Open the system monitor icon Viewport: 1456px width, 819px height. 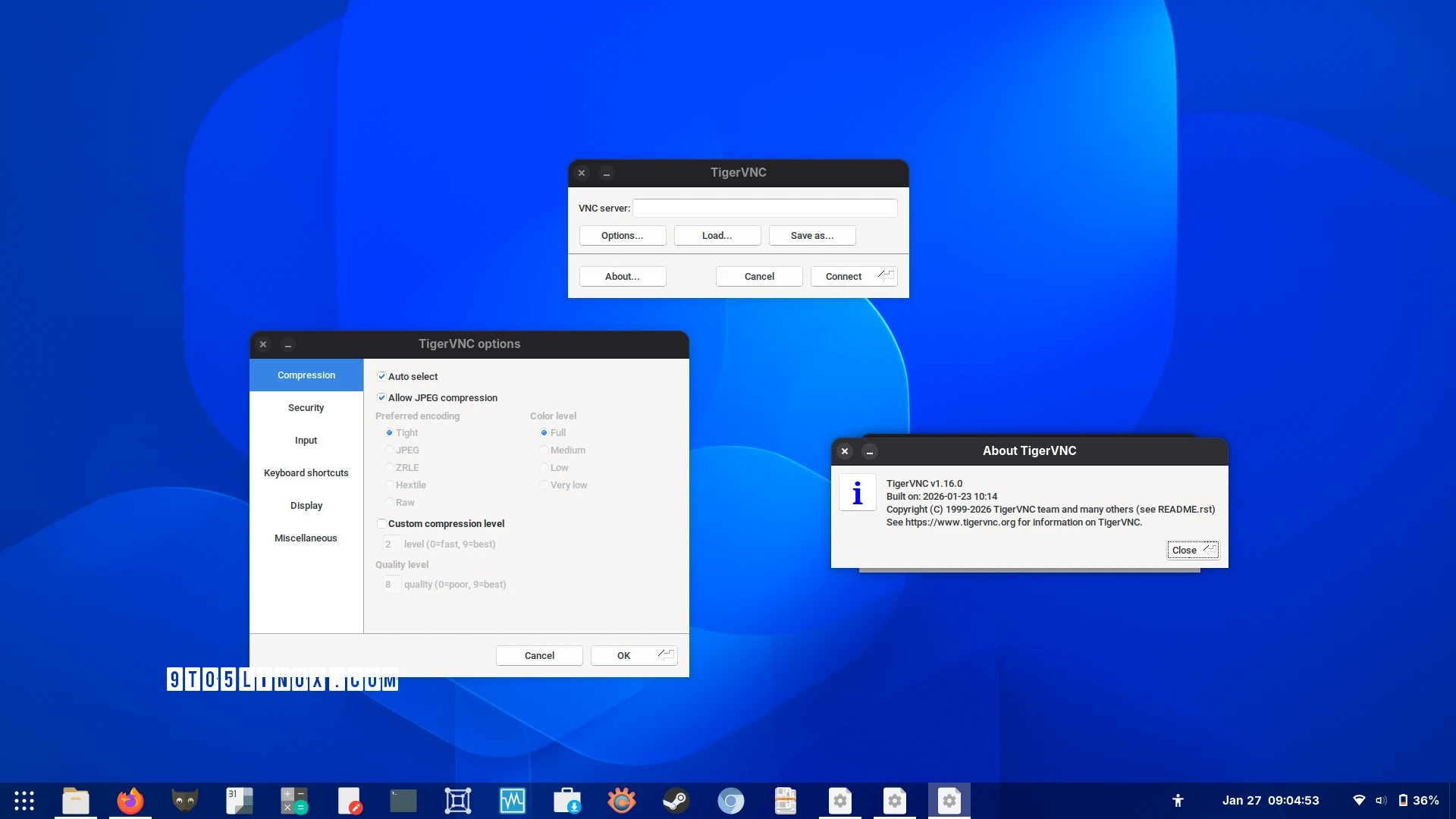512,801
